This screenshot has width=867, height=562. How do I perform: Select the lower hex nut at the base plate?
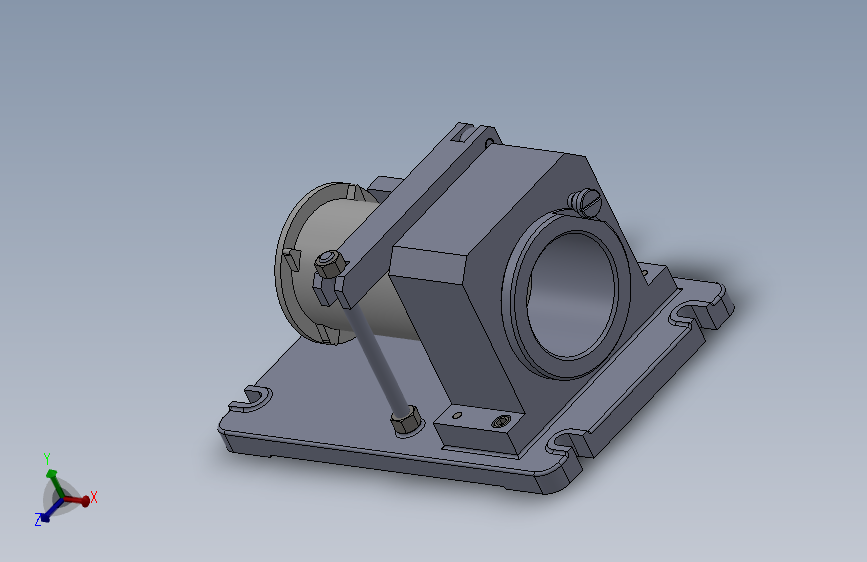[x=405, y=422]
